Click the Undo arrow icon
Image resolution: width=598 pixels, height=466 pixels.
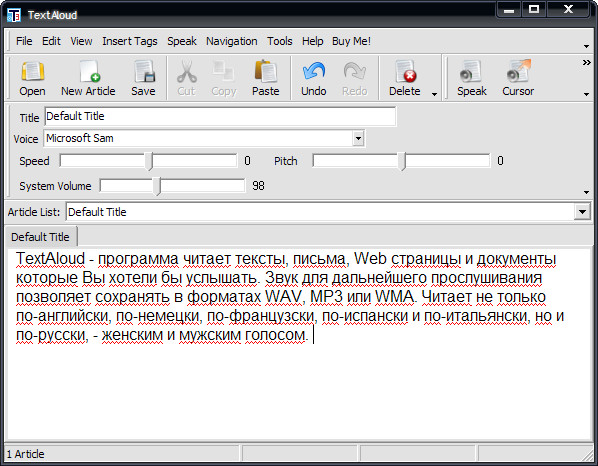click(x=313, y=79)
